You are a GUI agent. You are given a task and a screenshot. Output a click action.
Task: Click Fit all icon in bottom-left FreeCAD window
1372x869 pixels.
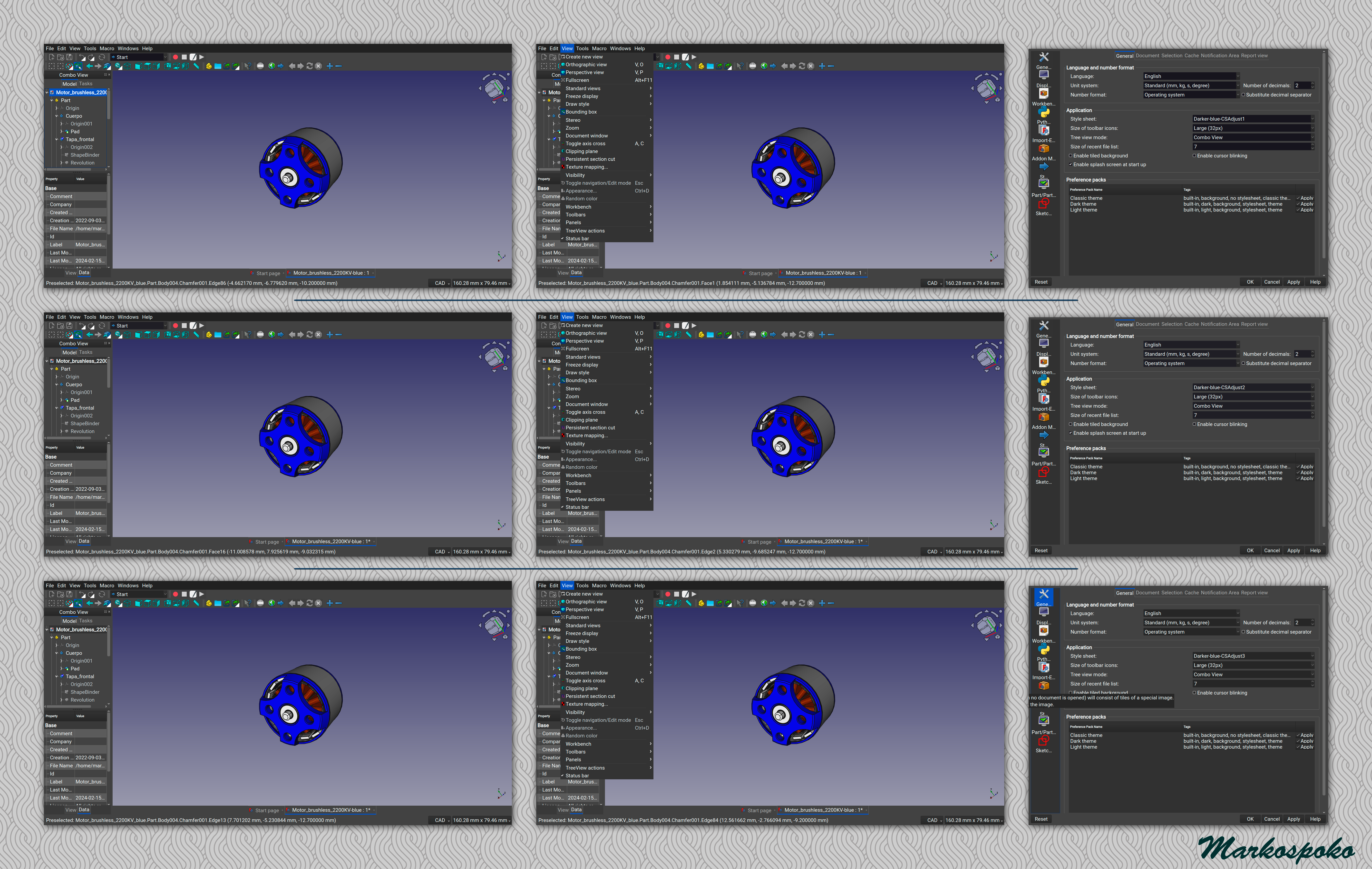pos(52,603)
